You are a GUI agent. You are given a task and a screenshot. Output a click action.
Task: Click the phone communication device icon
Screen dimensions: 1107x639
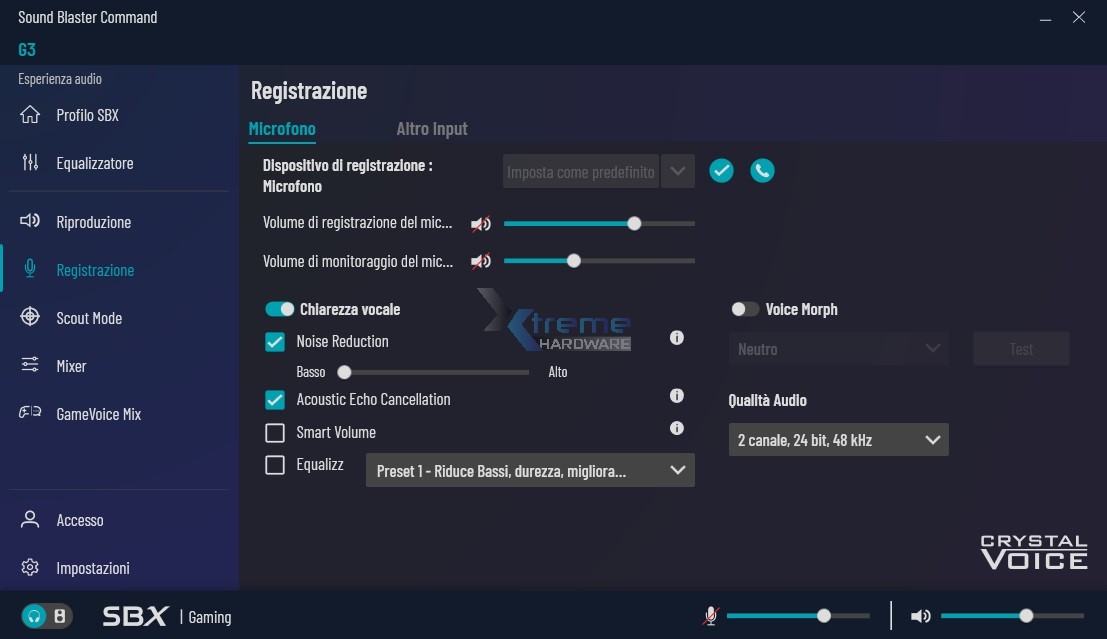click(x=762, y=171)
